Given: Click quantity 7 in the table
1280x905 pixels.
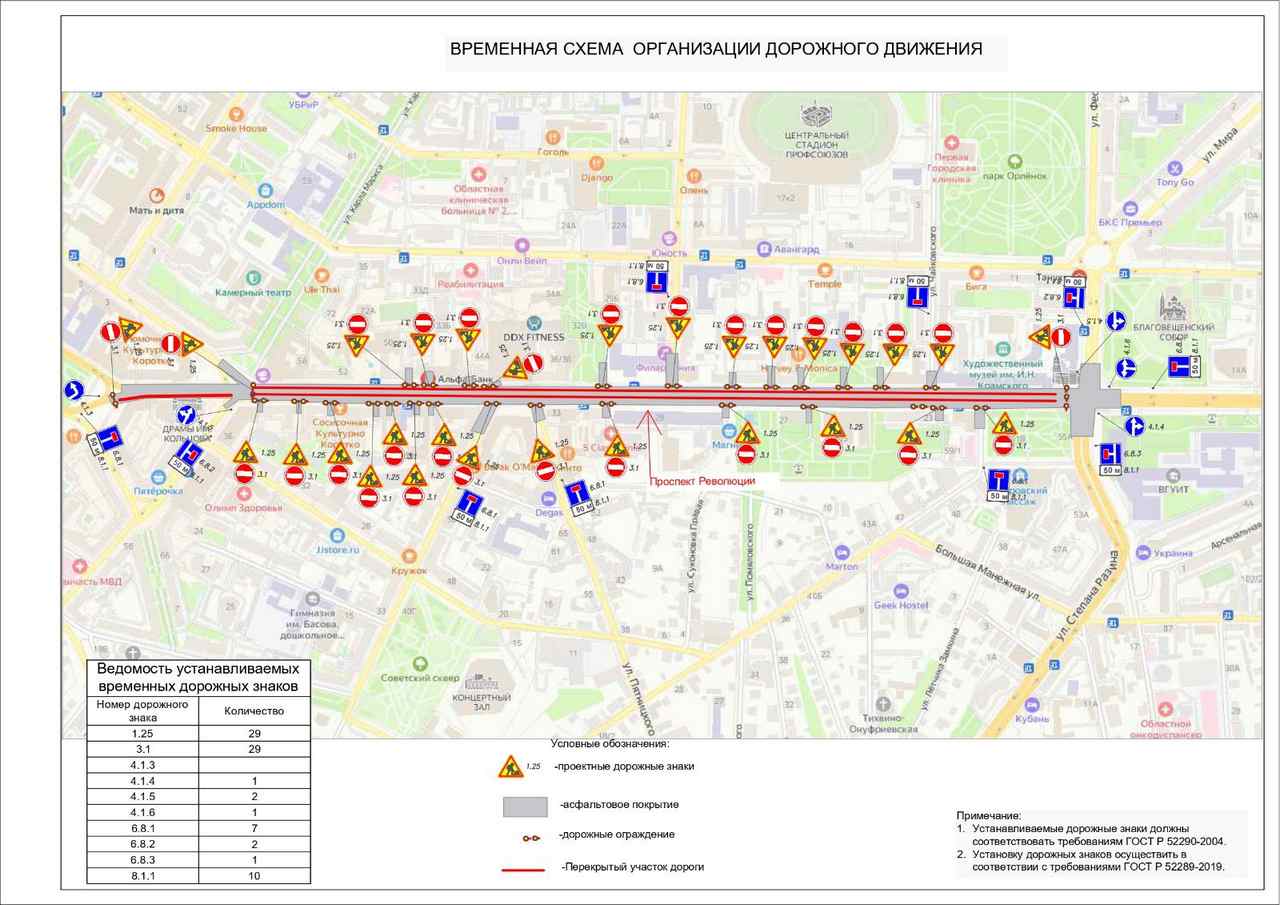Looking at the screenshot, I should [254, 829].
